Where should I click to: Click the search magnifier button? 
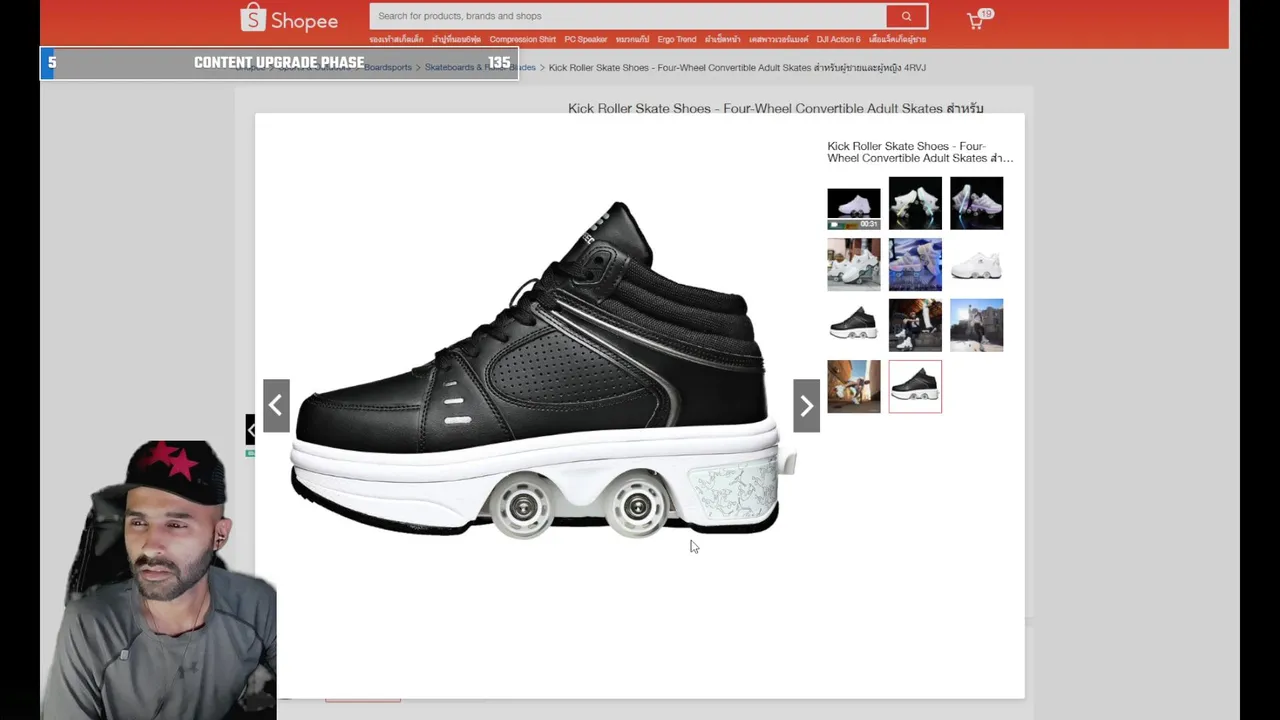tap(906, 16)
